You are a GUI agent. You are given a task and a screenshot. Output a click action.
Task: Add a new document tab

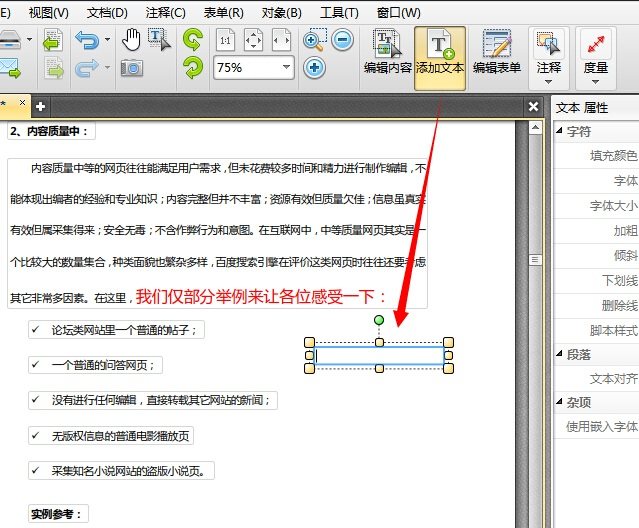pyautogui.click(x=40, y=107)
